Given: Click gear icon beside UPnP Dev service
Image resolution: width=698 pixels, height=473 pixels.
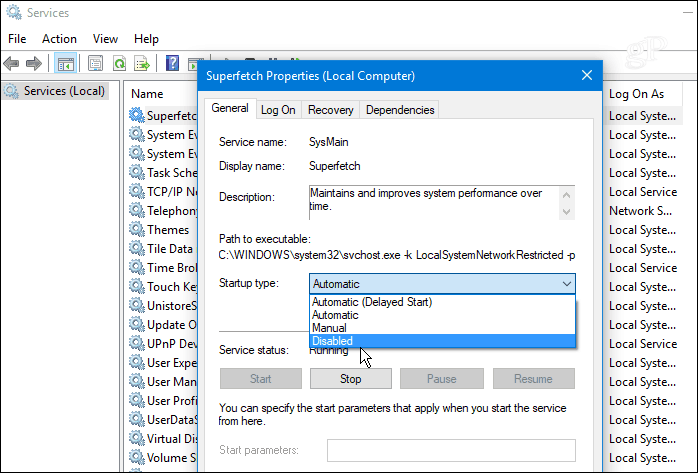Looking at the screenshot, I should [x=137, y=343].
